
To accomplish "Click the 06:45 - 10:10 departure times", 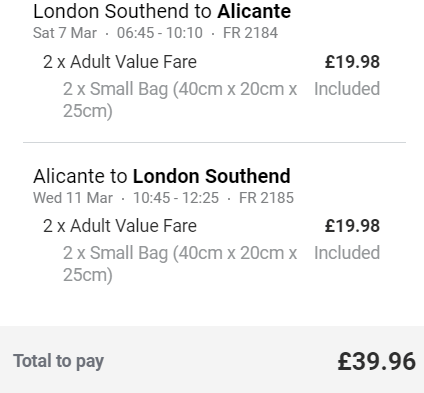I will coord(160,33).
